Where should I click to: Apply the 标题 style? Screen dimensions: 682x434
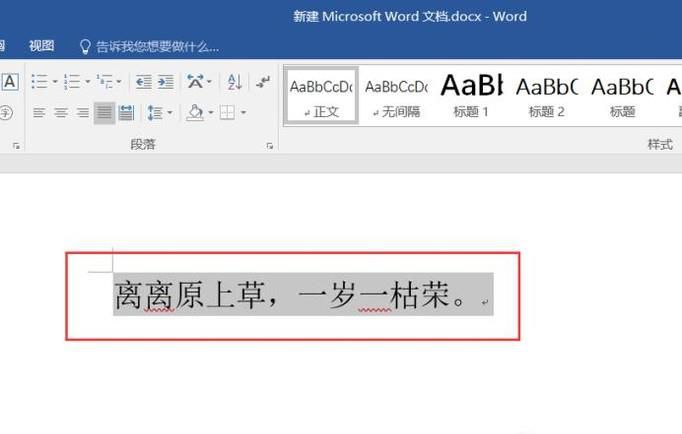[622, 96]
